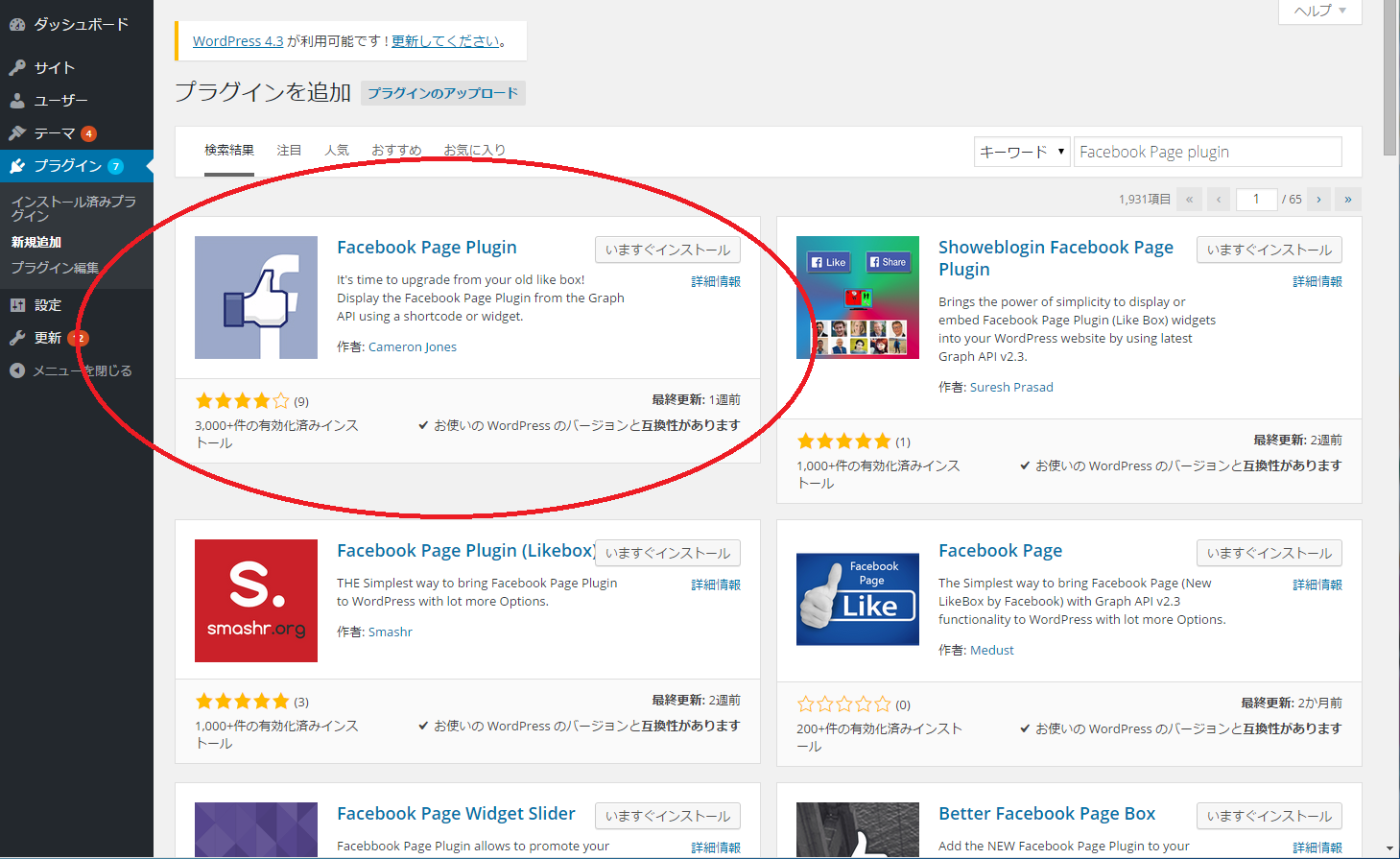View 詳細情報 for Facebook Page Plugin (Likebox)
Screen dimensions: 1400x859
pyautogui.click(x=716, y=585)
